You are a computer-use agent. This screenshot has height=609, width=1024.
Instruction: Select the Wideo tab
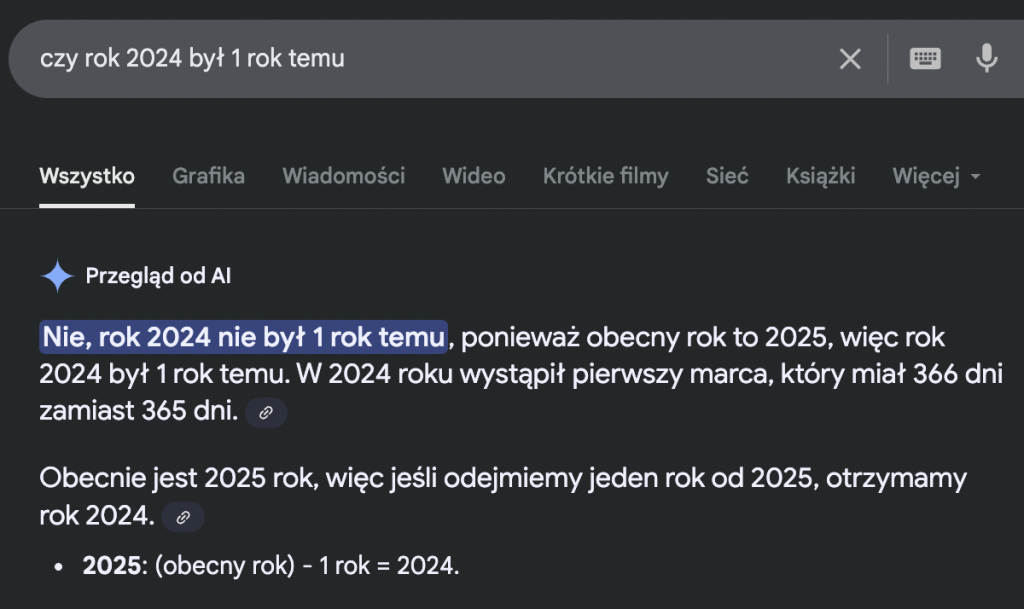(473, 176)
